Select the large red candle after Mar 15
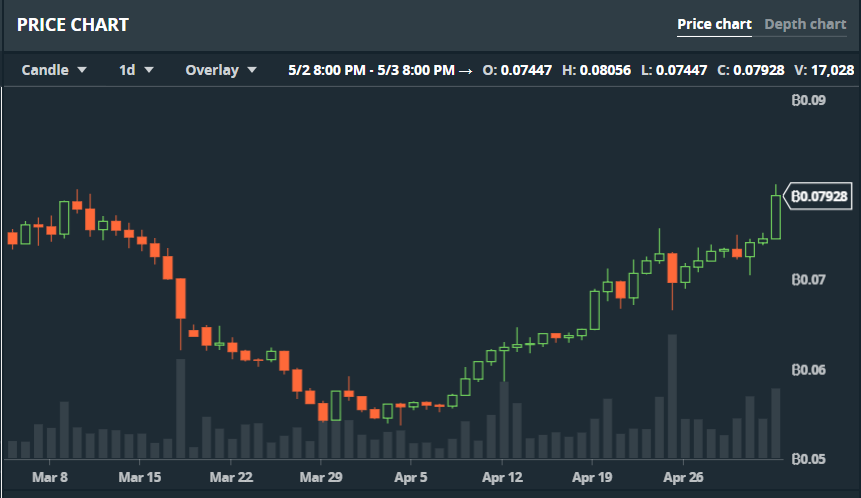The height and width of the screenshot is (498, 861). pyautogui.click(x=181, y=298)
